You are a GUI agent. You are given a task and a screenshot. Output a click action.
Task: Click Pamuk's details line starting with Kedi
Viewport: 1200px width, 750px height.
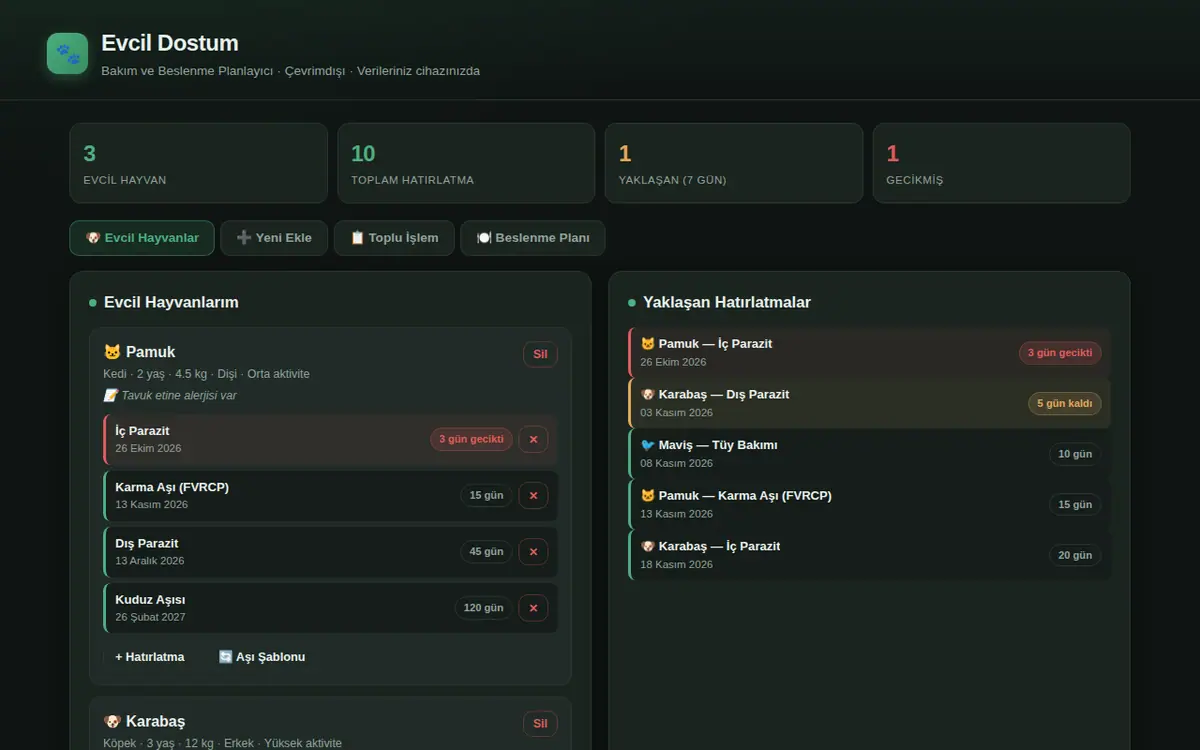click(x=206, y=374)
